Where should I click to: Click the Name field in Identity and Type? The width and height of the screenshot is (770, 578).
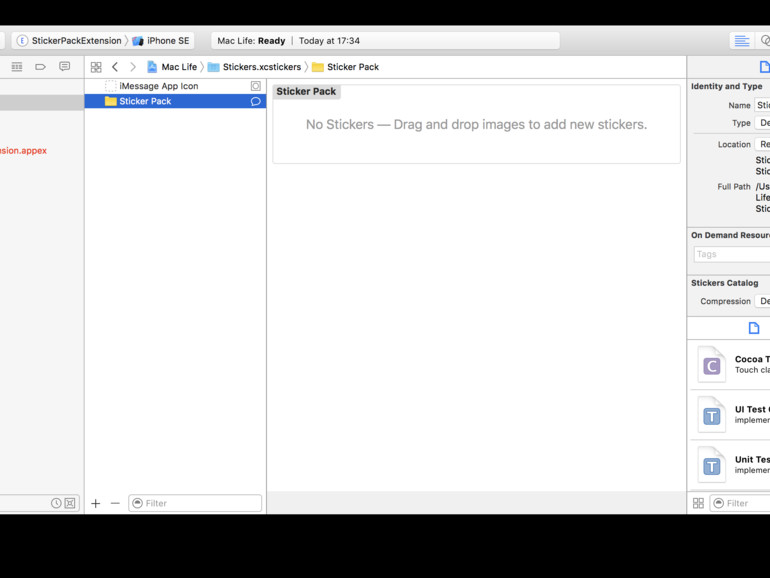click(762, 105)
